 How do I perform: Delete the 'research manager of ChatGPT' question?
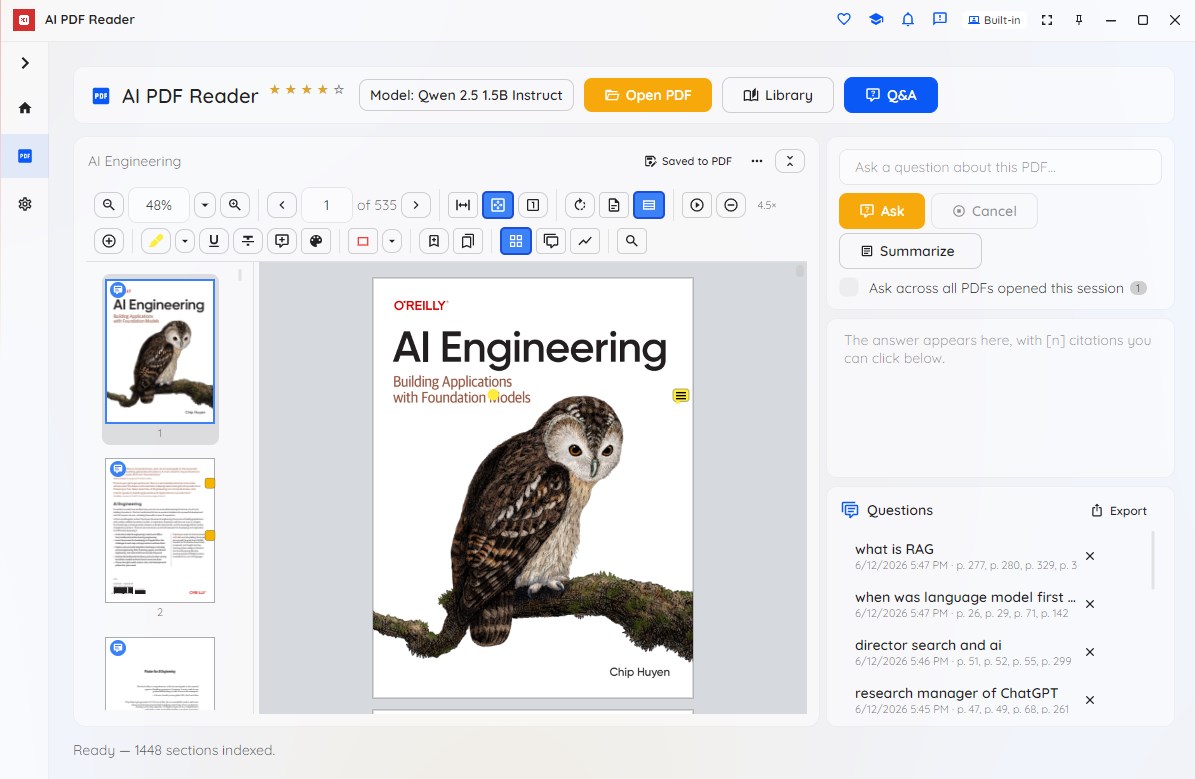[1090, 700]
